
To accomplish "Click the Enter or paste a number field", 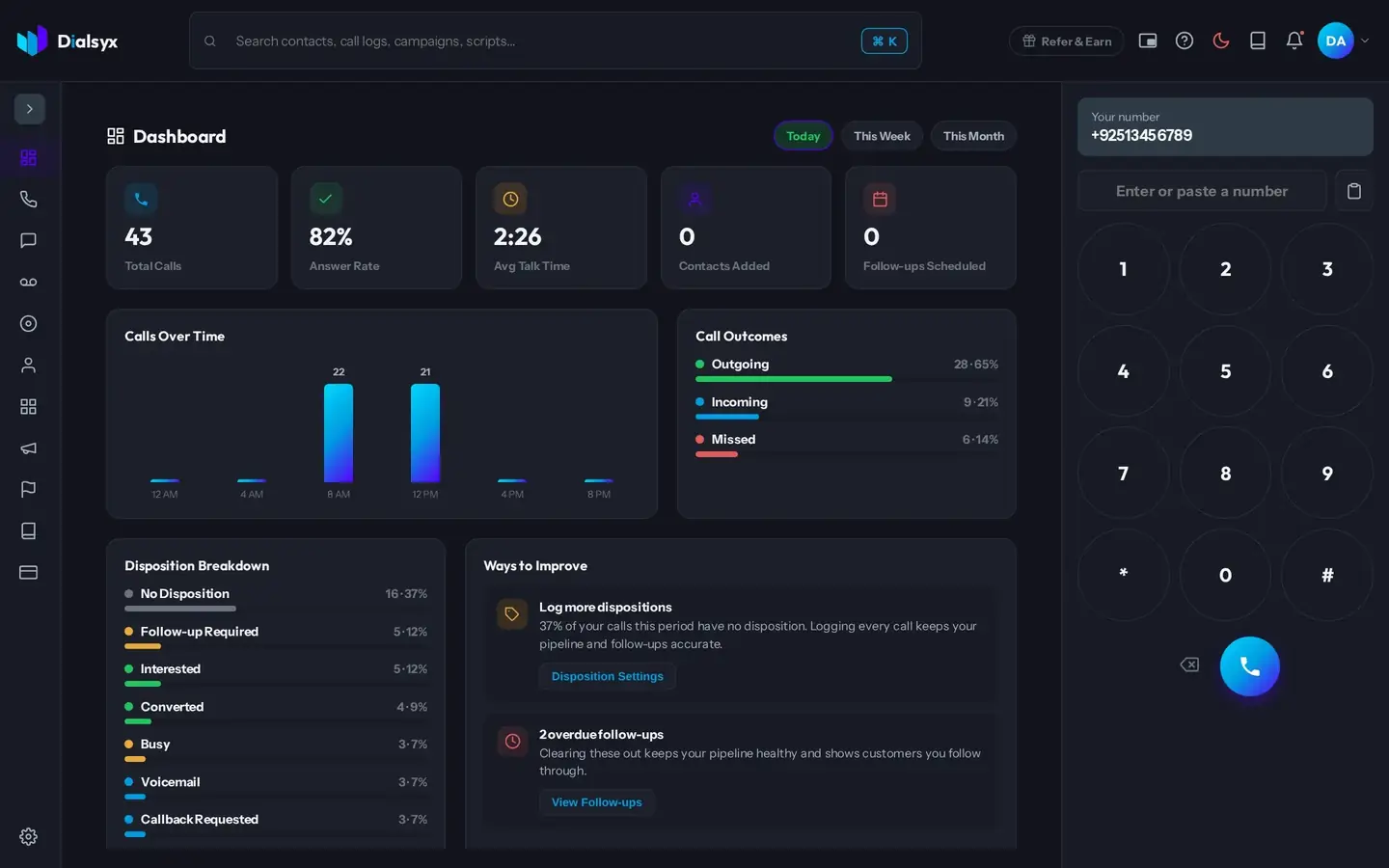I will (x=1202, y=191).
